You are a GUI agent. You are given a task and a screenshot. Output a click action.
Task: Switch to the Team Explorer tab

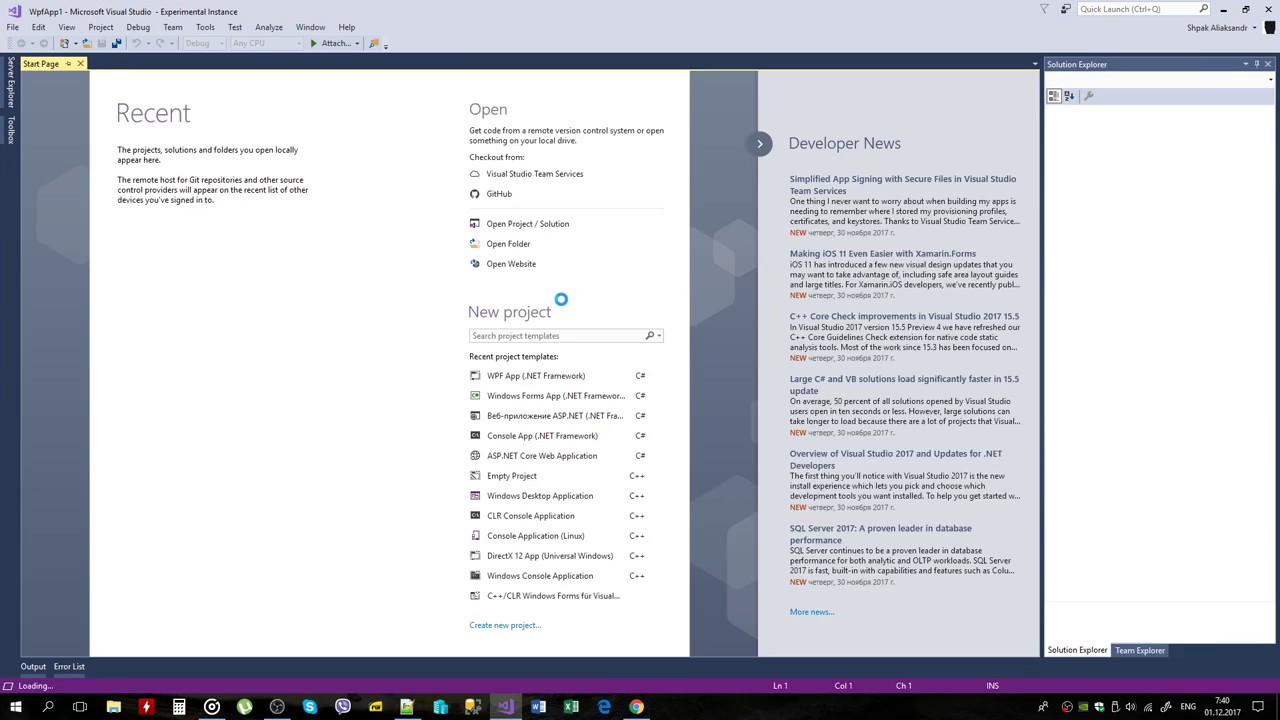(1139, 650)
